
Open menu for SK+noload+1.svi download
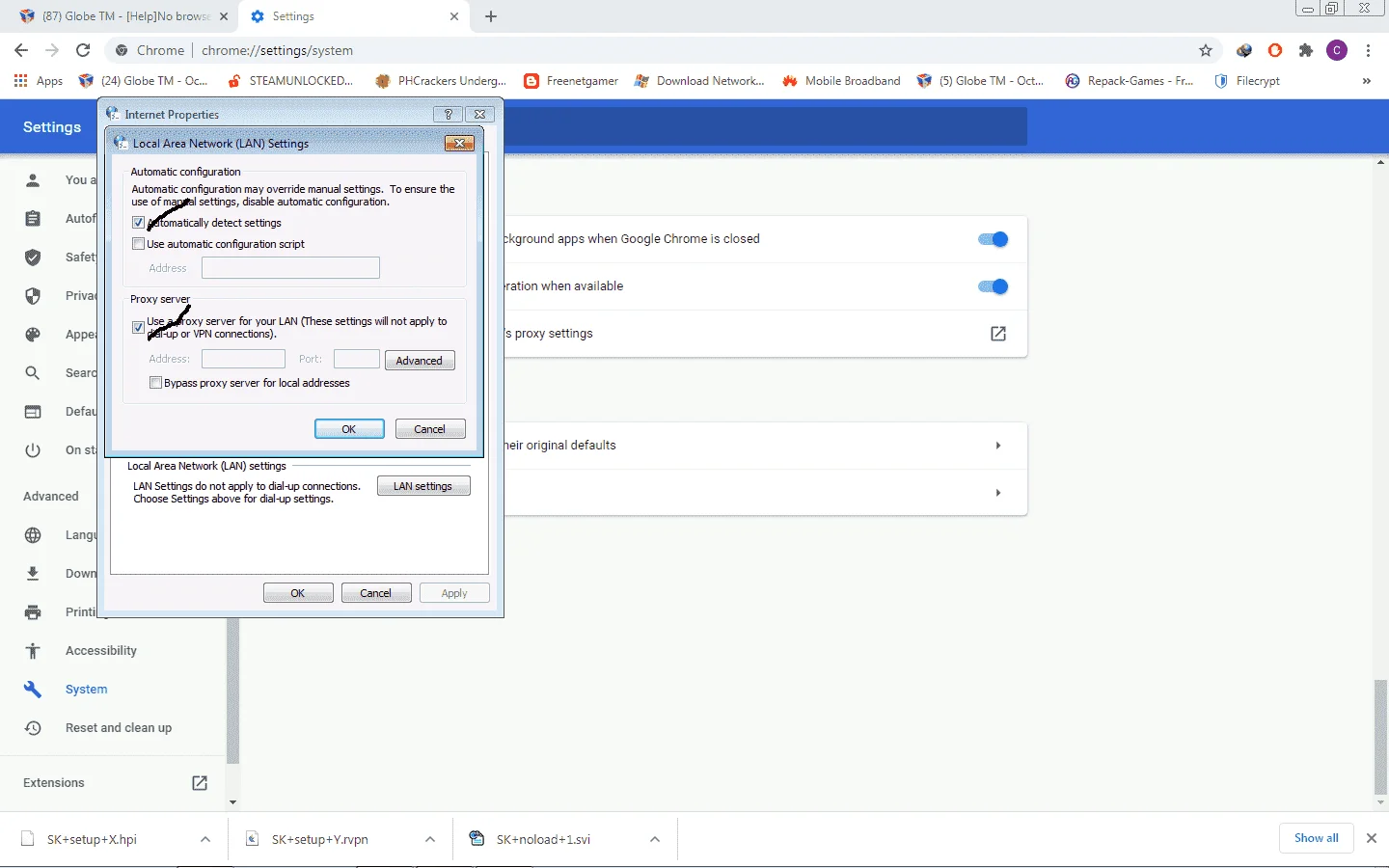click(x=655, y=840)
